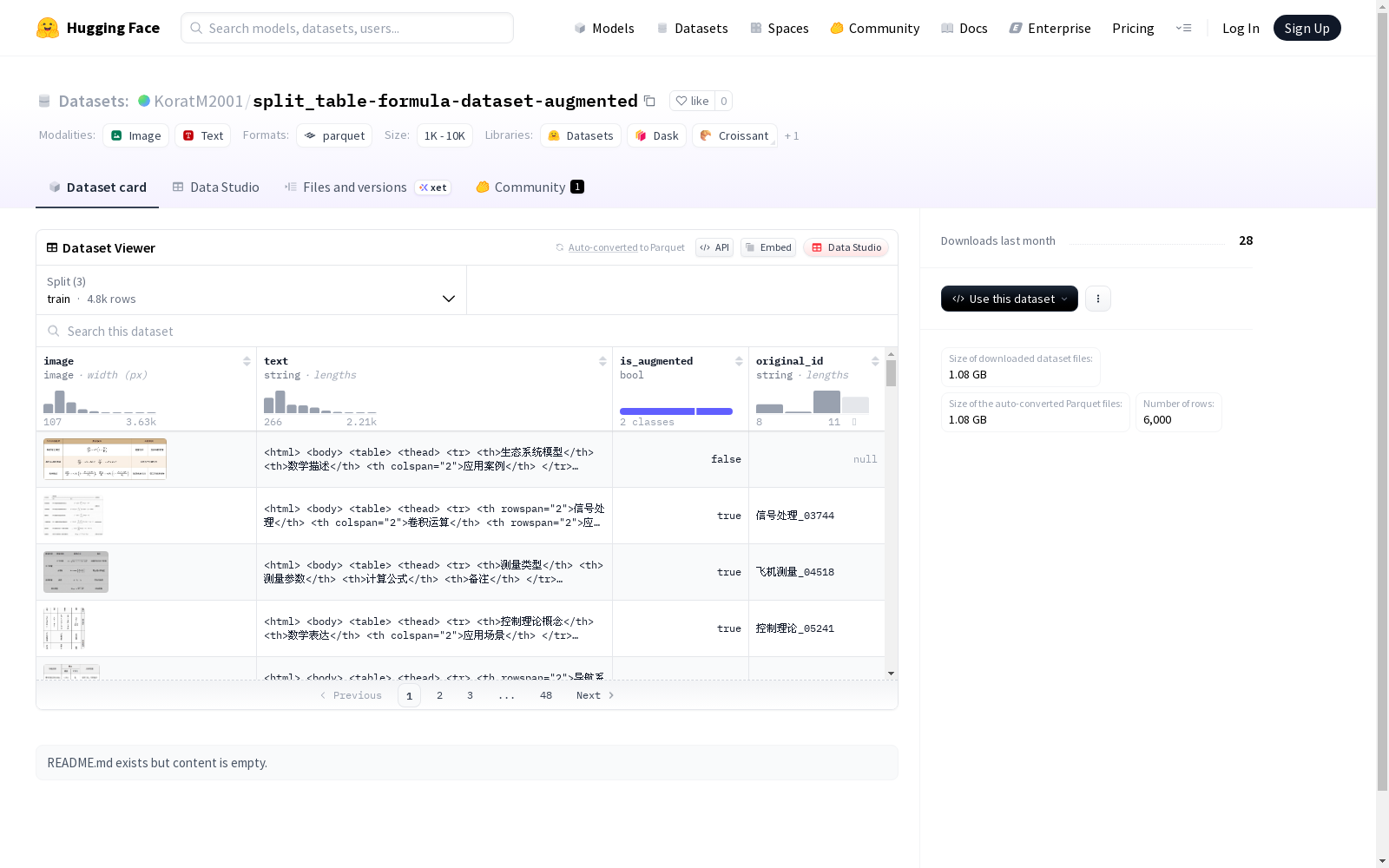Open the 飞机测量_04518 row image thumbnail
This screenshot has height=868, width=1389.
tap(76, 572)
